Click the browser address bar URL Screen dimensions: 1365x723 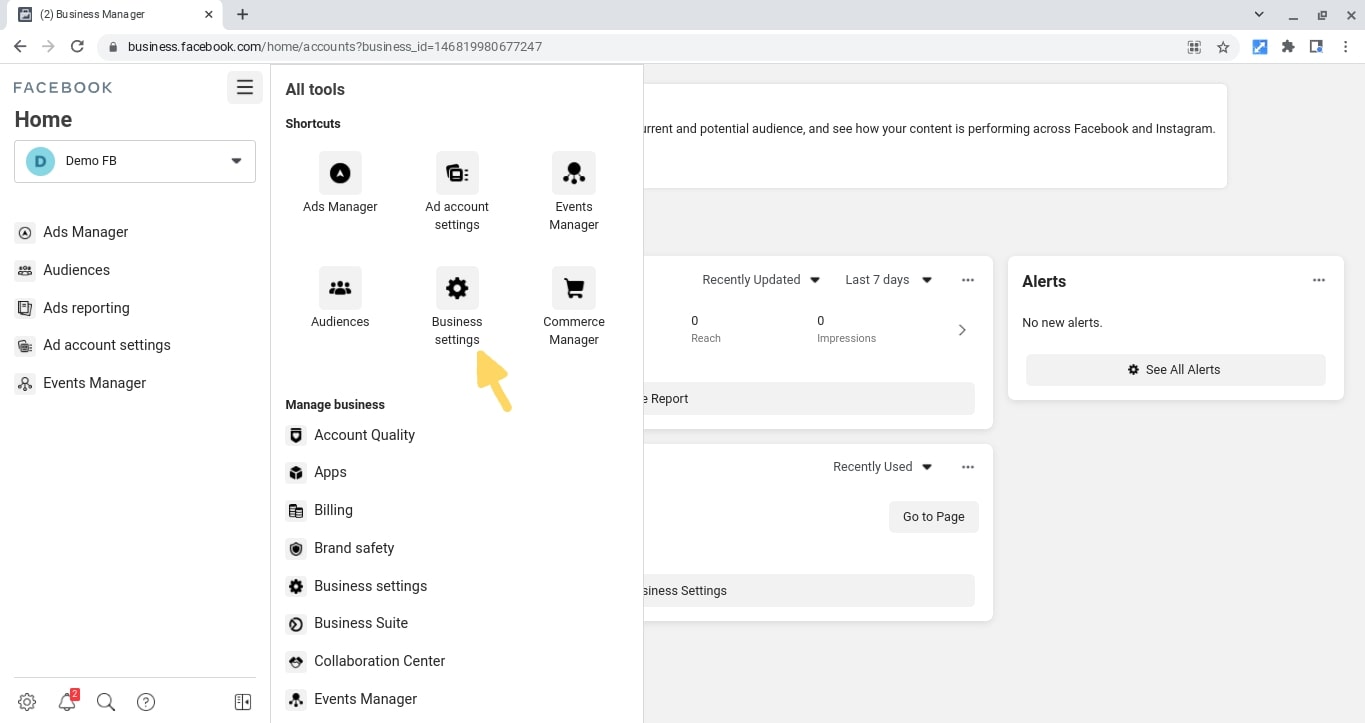[x=335, y=47]
